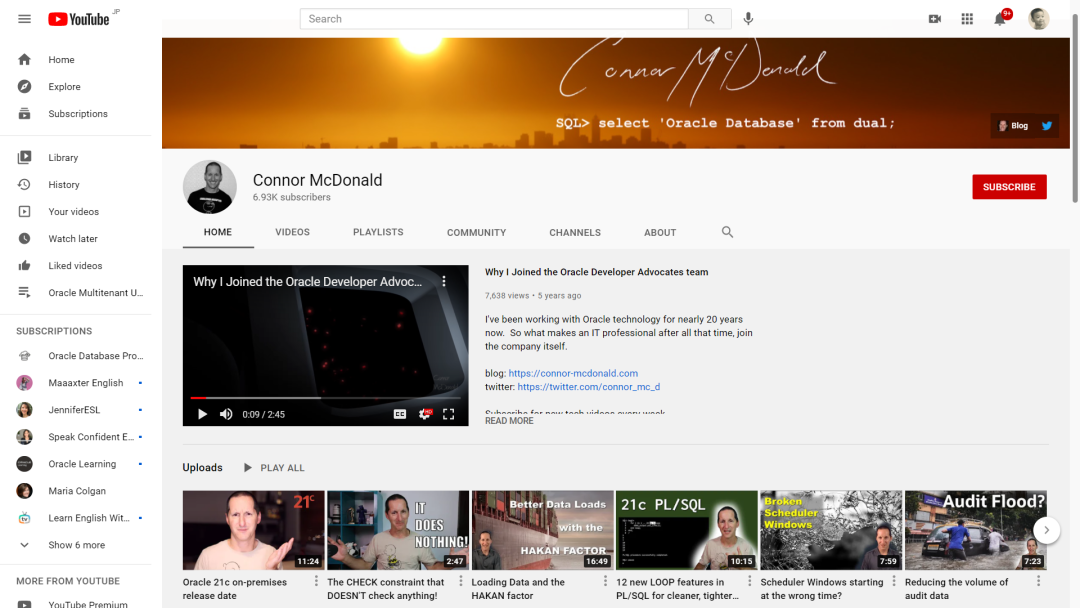Start voice search with microphone icon
Image resolution: width=1080 pixels, height=608 pixels.
click(x=748, y=19)
